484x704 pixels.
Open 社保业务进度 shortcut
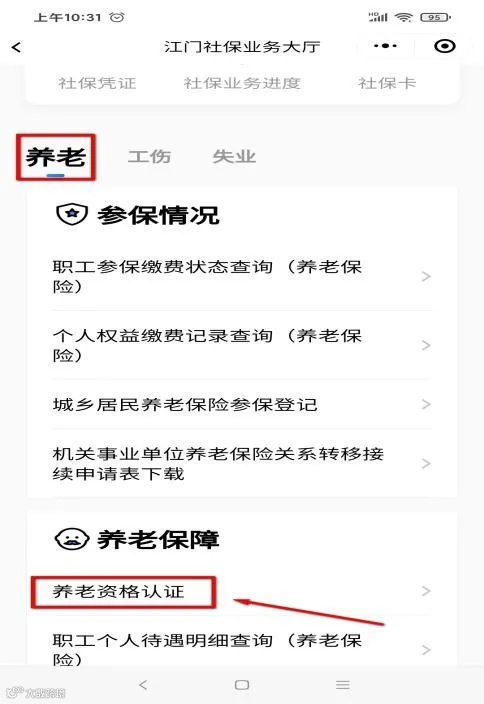coord(242,84)
